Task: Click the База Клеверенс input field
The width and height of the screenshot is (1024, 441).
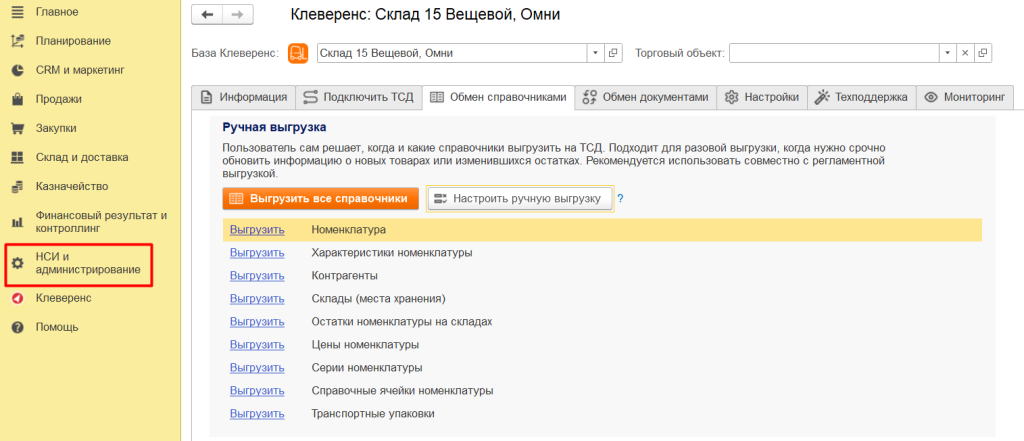Action: pos(452,54)
